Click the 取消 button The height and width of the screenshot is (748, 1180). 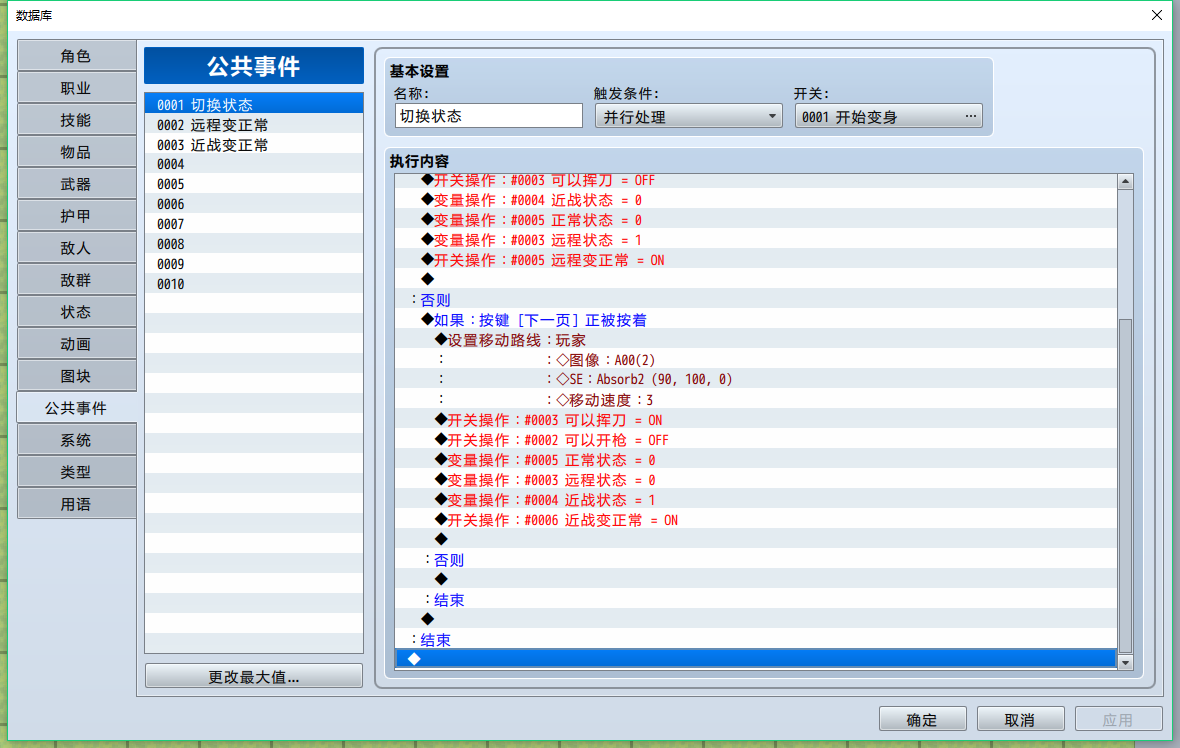[1020, 719]
